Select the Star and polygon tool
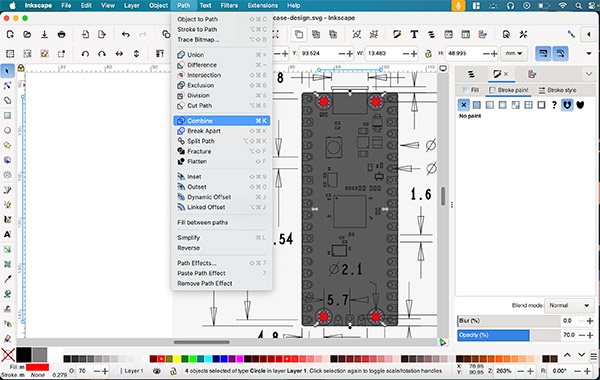Viewport: 600px width, 380px height. click(7, 145)
